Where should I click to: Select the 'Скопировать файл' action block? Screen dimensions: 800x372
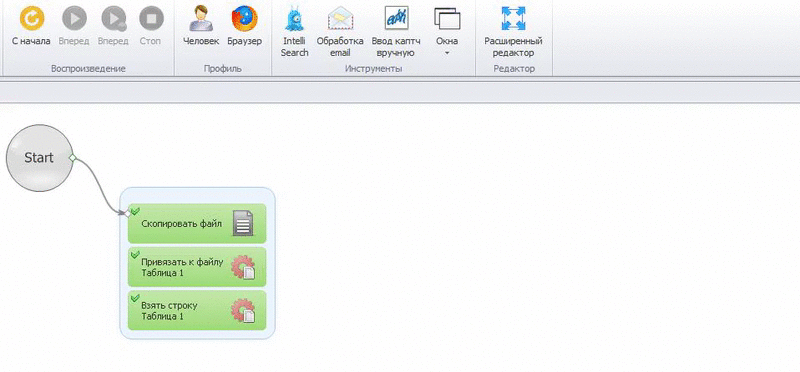click(197, 224)
